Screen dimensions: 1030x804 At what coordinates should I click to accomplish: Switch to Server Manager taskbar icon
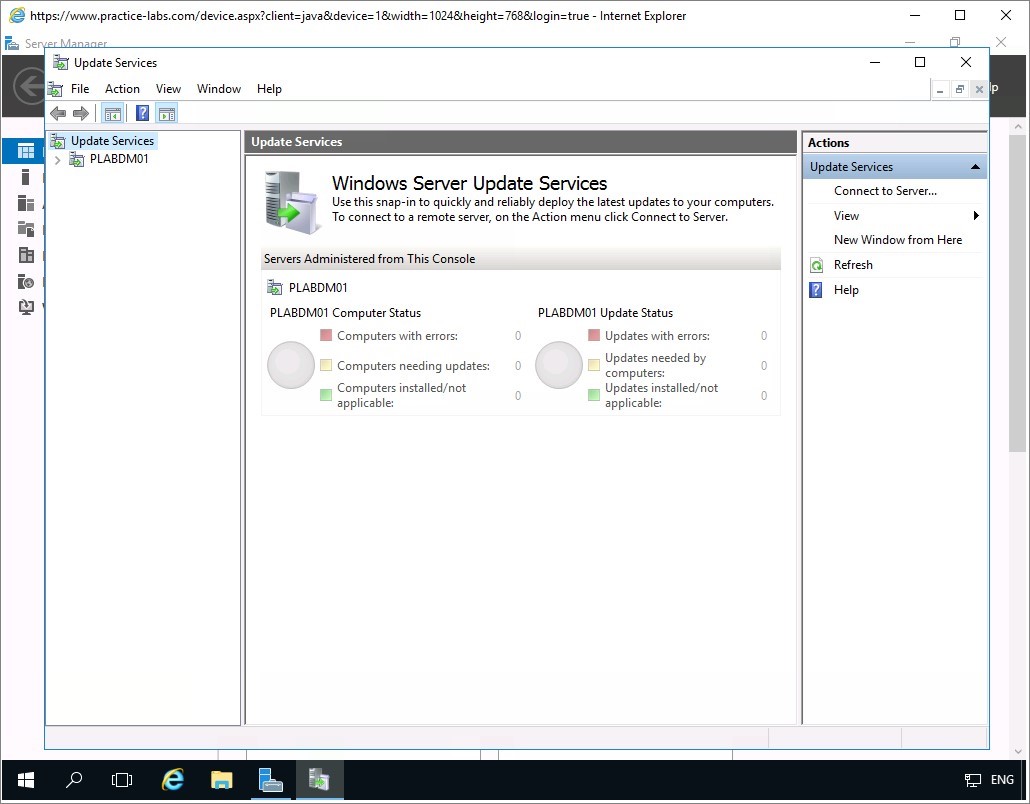pyautogui.click(x=270, y=780)
